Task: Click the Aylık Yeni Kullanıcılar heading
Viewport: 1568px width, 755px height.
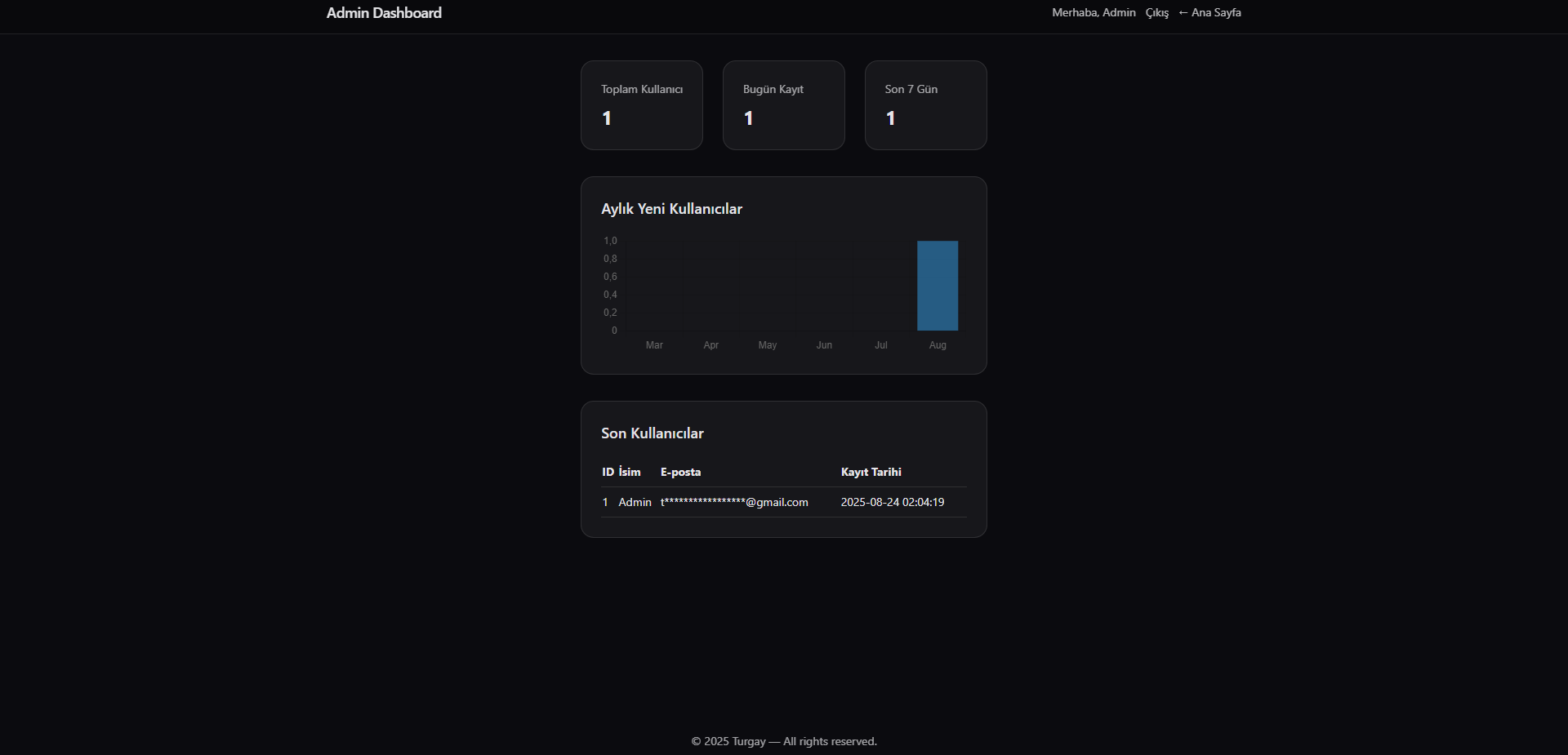Action: pos(671,209)
